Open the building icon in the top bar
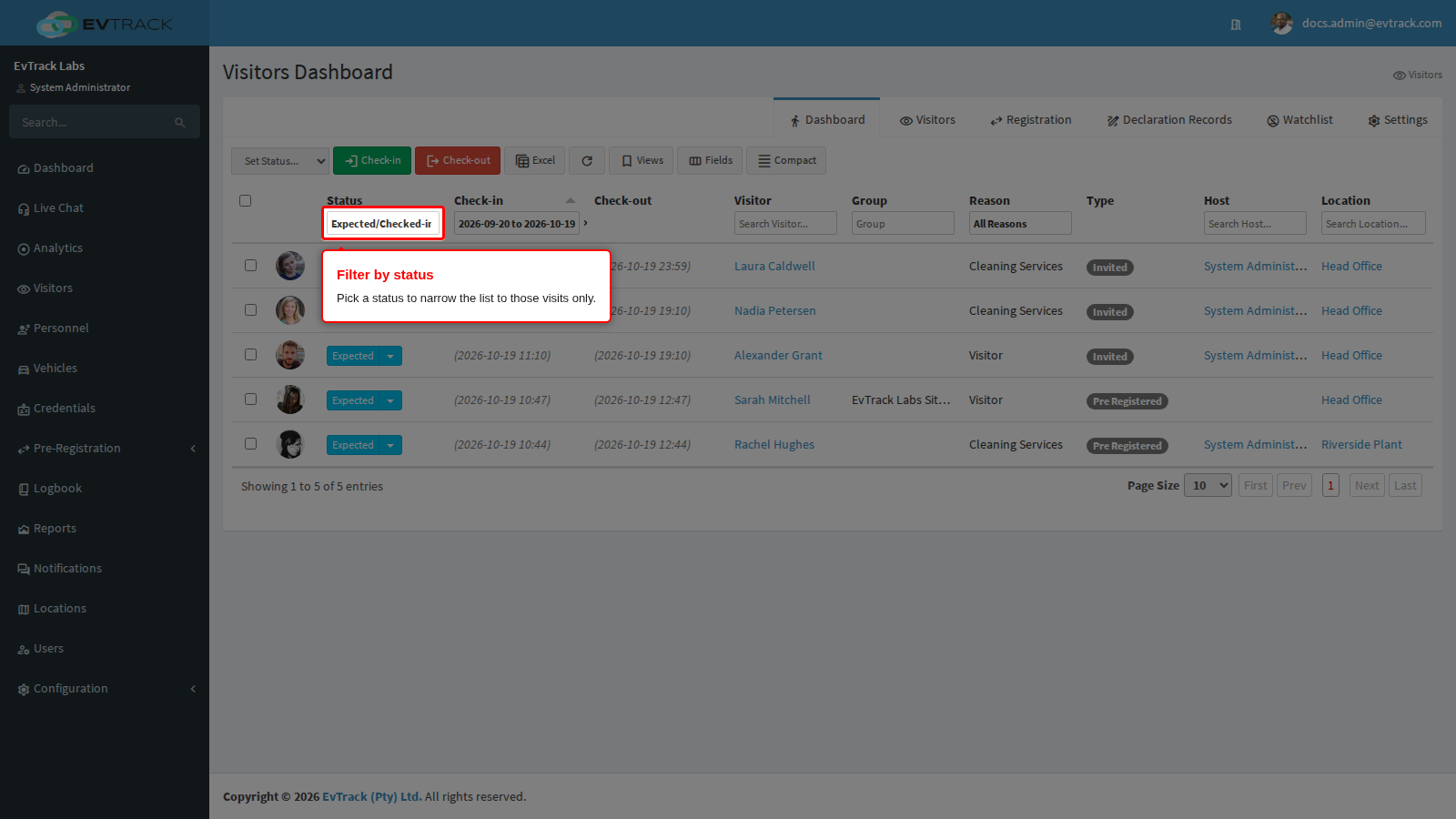 click(x=1236, y=25)
